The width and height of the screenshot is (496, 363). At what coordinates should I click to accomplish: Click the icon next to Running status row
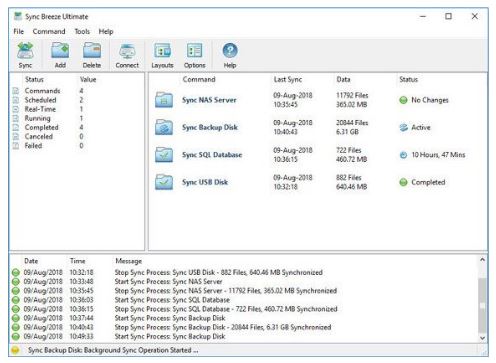(16, 118)
